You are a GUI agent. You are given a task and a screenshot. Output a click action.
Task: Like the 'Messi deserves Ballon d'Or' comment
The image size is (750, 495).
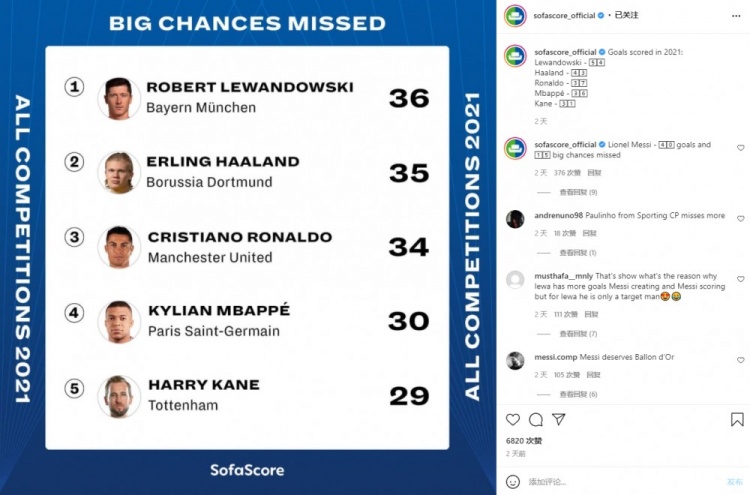point(741,360)
